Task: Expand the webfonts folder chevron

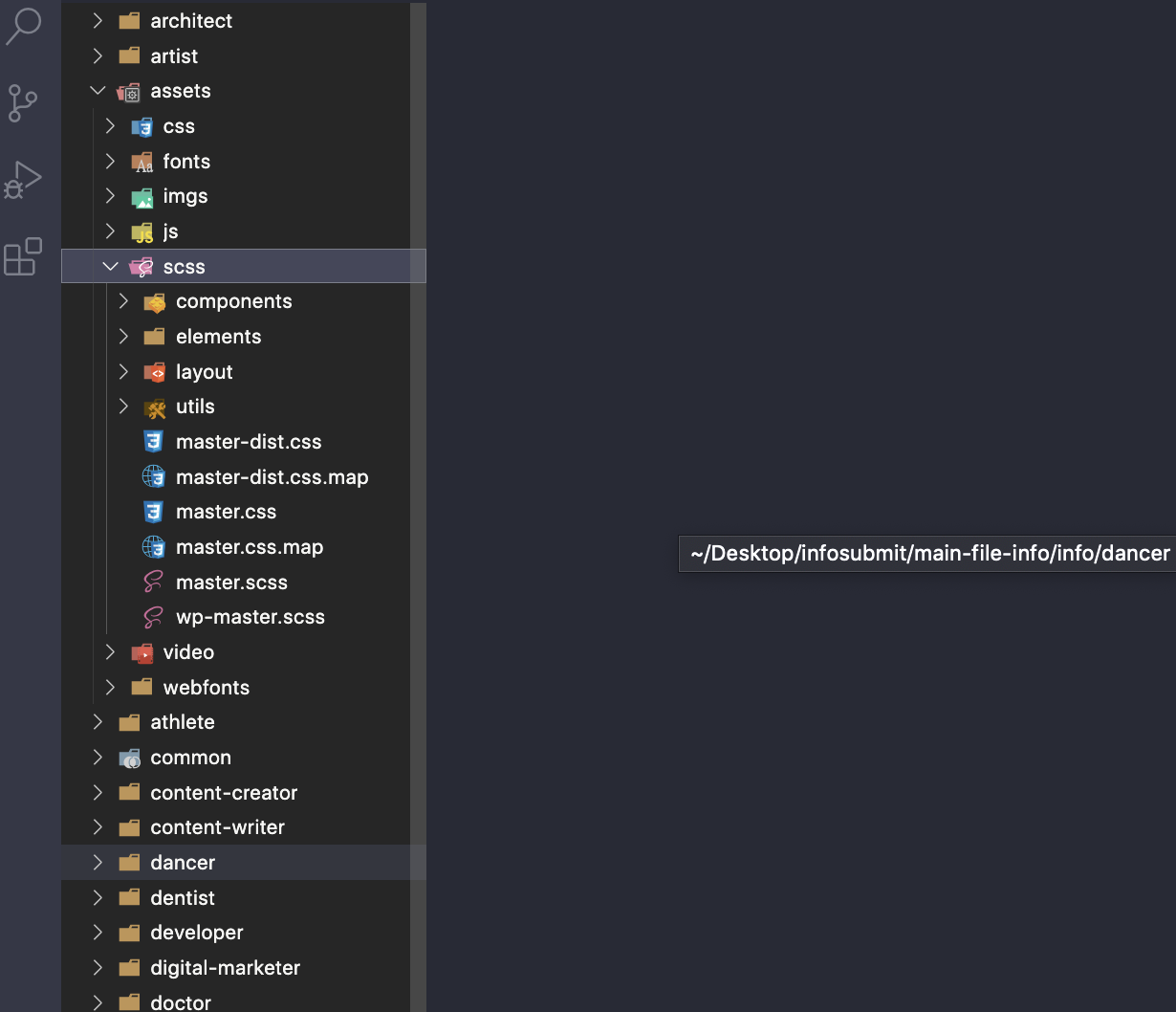Action: (110, 688)
